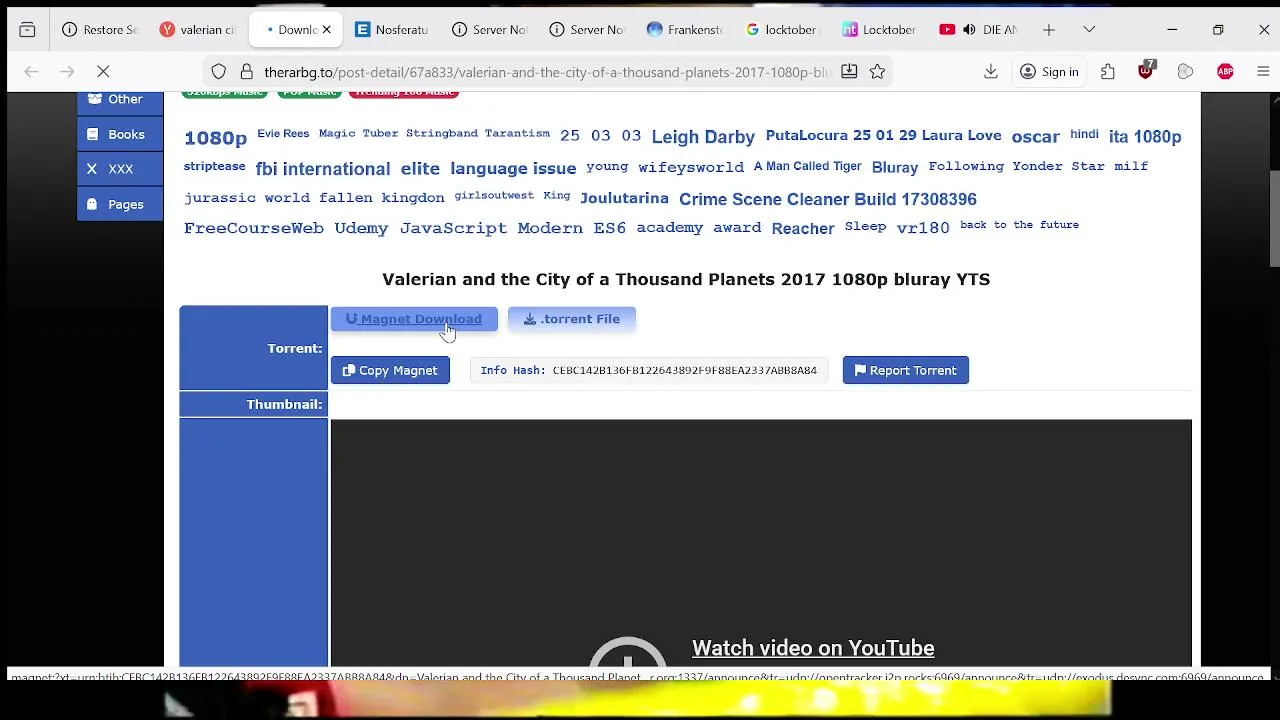Viewport: 1280px width, 720px height.
Task: Open Firefox View from the tab strip
Action: coord(27,30)
